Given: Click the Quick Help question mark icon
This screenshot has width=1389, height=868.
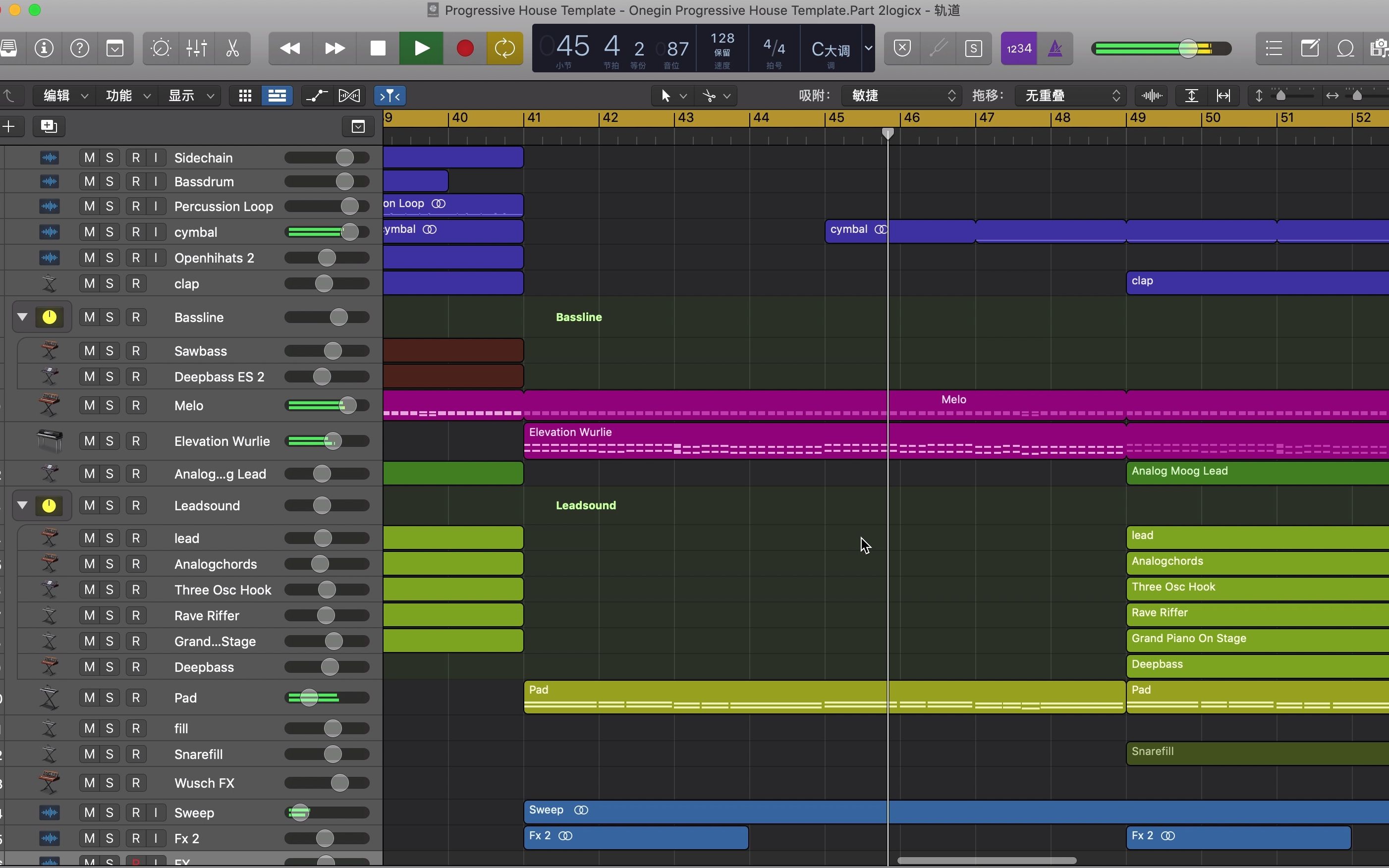Looking at the screenshot, I should click(x=80, y=48).
